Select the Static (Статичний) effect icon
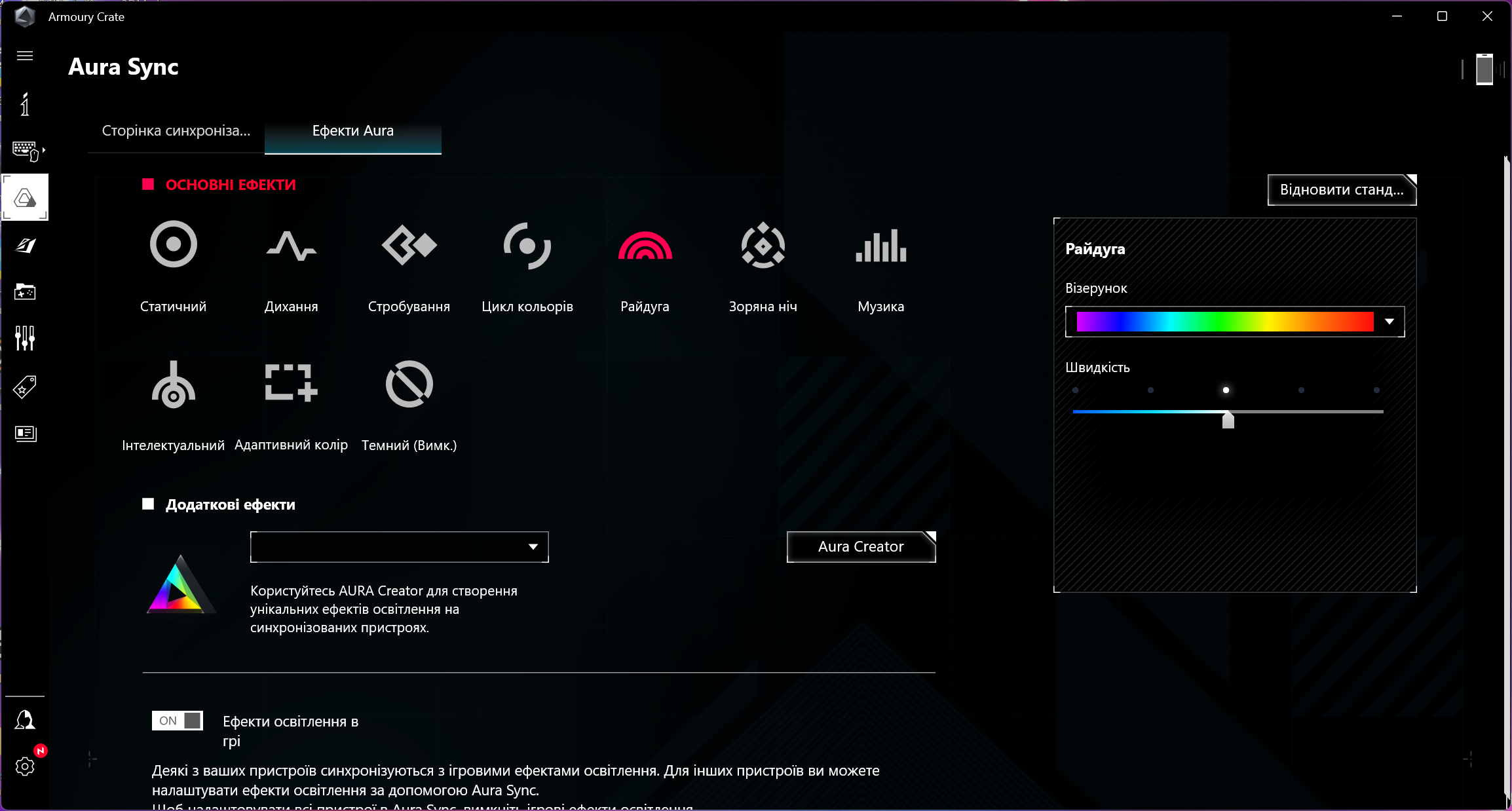 pyautogui.click(x=173, y=244)
